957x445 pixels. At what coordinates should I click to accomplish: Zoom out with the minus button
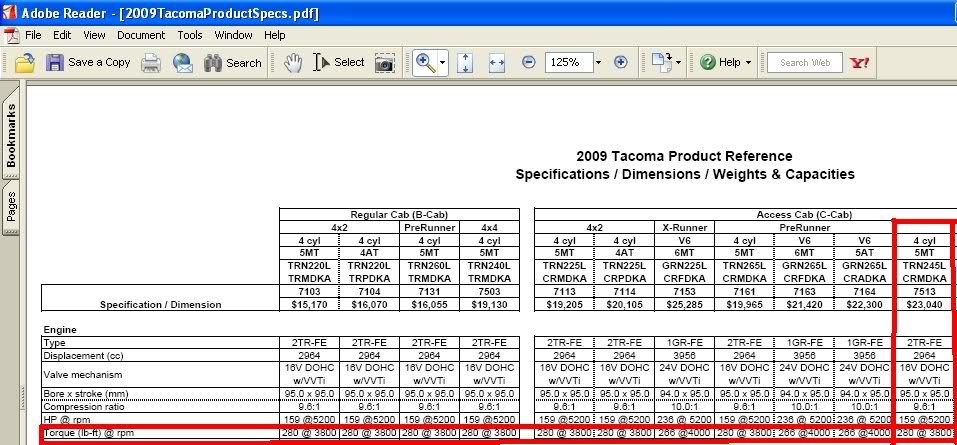(529, 62)
